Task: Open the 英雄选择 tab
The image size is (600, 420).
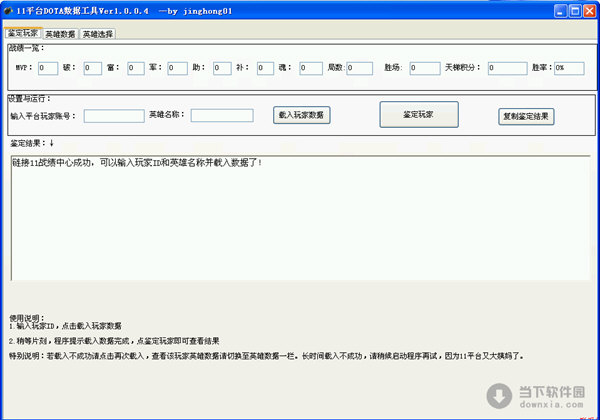Action: 98,34
